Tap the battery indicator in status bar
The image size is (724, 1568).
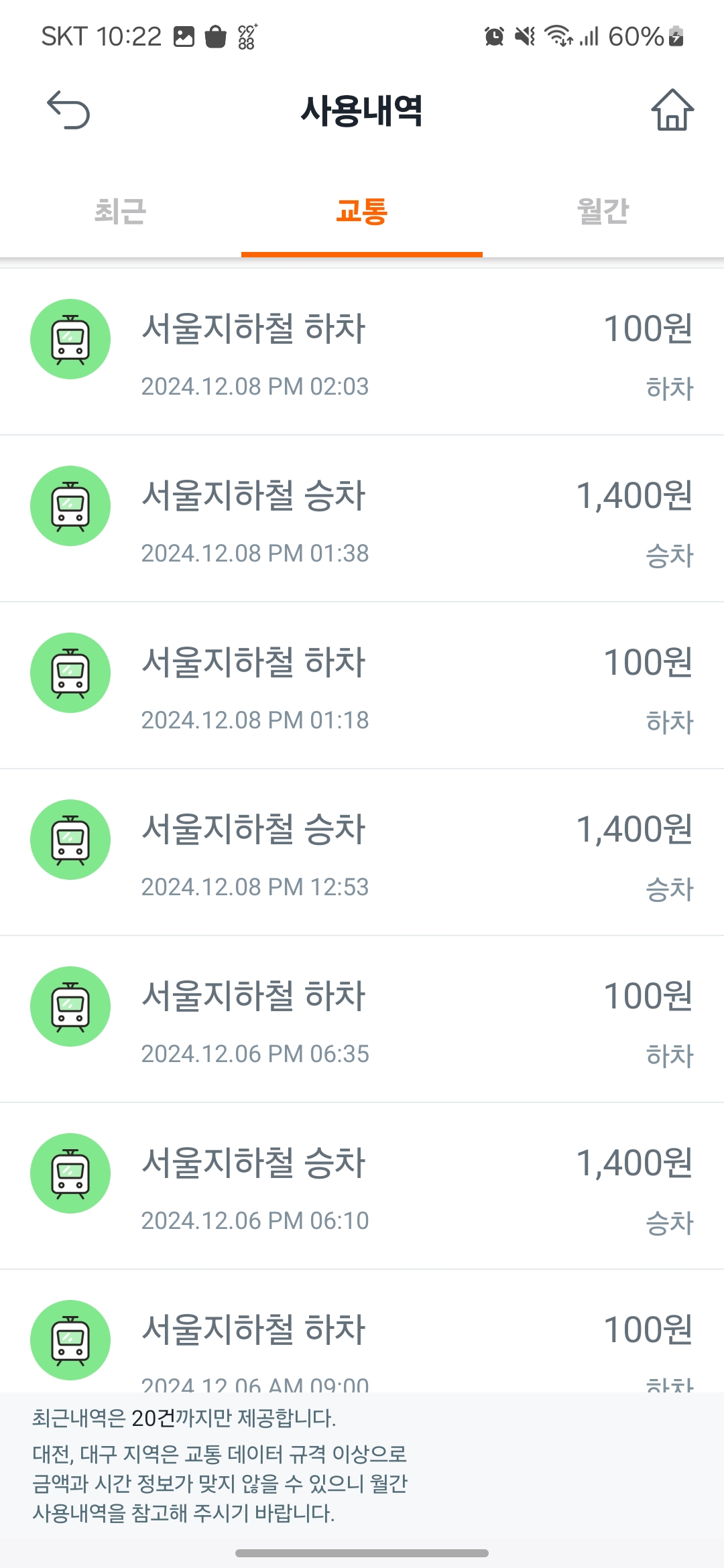coord(676,36)
